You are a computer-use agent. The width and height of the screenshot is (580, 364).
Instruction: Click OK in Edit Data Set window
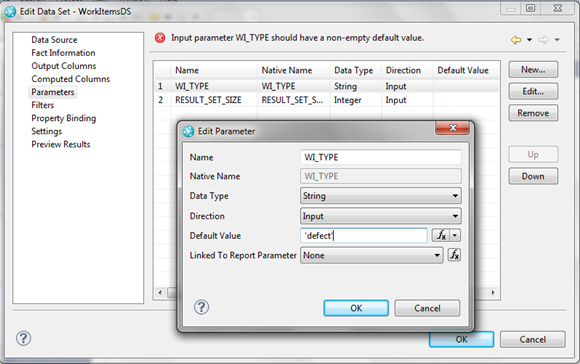(461, 339)
